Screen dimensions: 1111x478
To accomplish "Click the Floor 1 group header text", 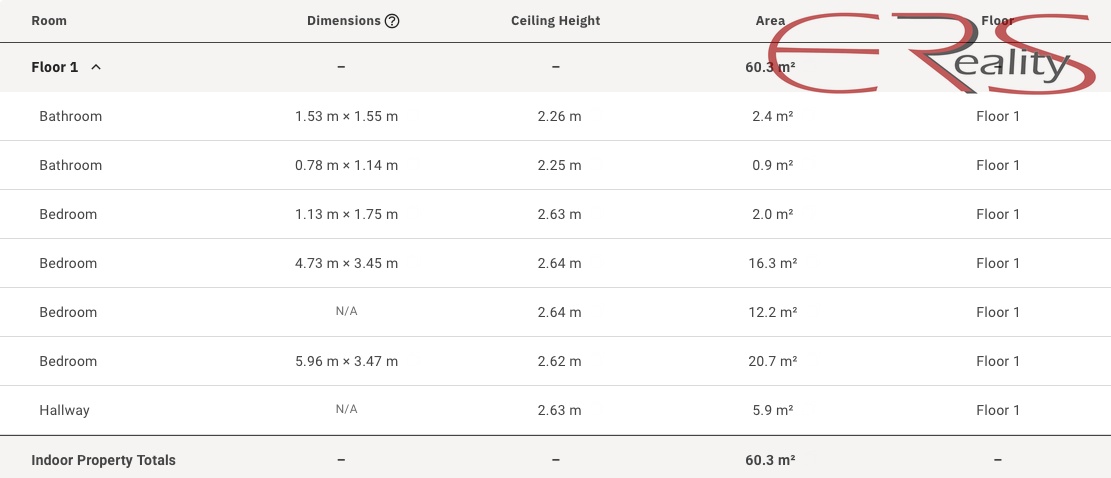I will [x=55, y=67].
